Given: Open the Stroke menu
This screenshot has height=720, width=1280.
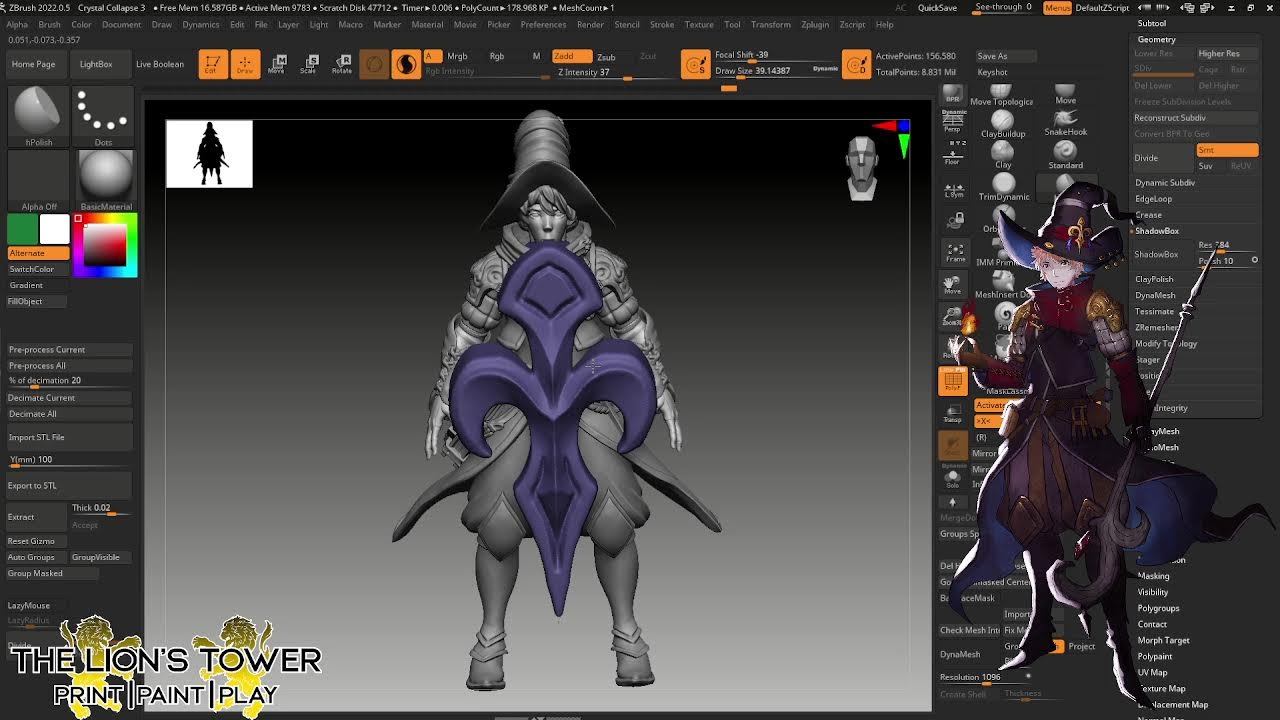Looking at the screenshot, I should pyautogui.click(x=662, y=24).
